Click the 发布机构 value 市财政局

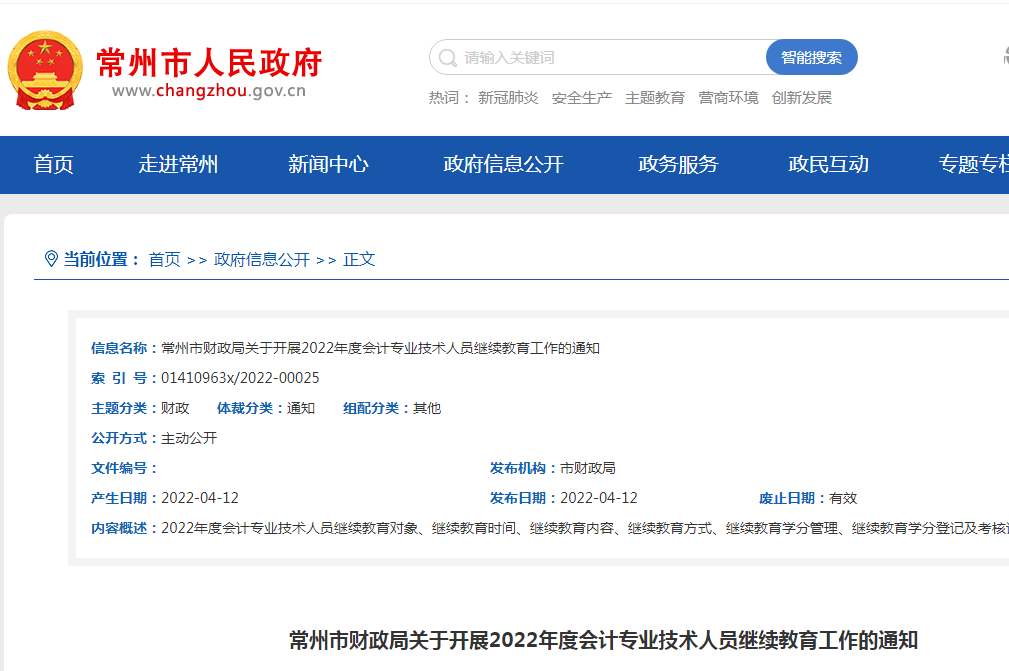(x=588, y=468)
